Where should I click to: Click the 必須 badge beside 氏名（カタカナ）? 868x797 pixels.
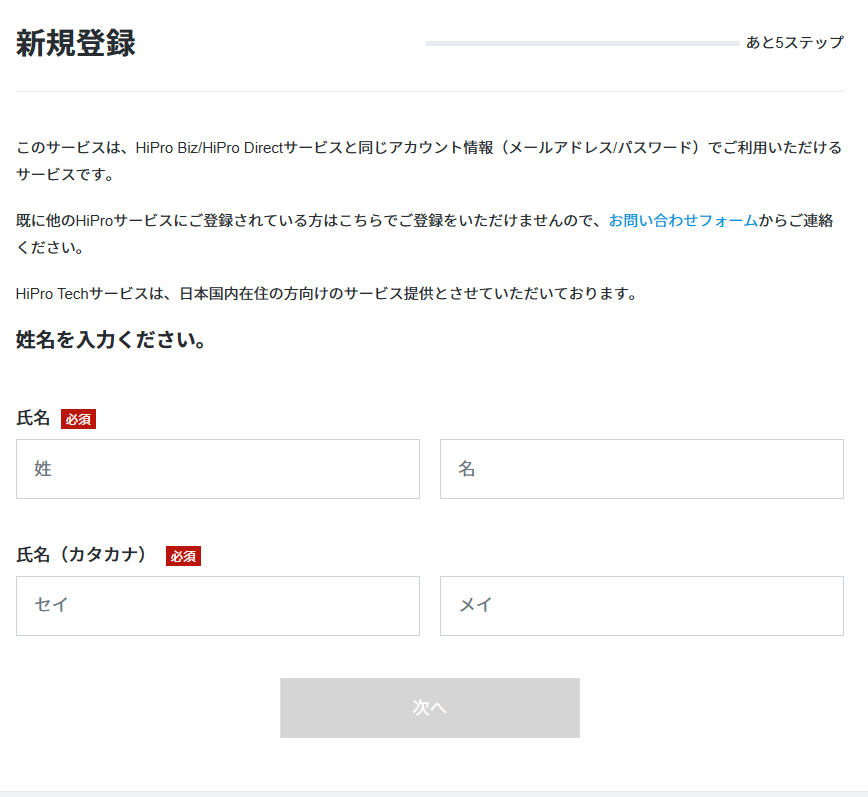pos(183,556)
